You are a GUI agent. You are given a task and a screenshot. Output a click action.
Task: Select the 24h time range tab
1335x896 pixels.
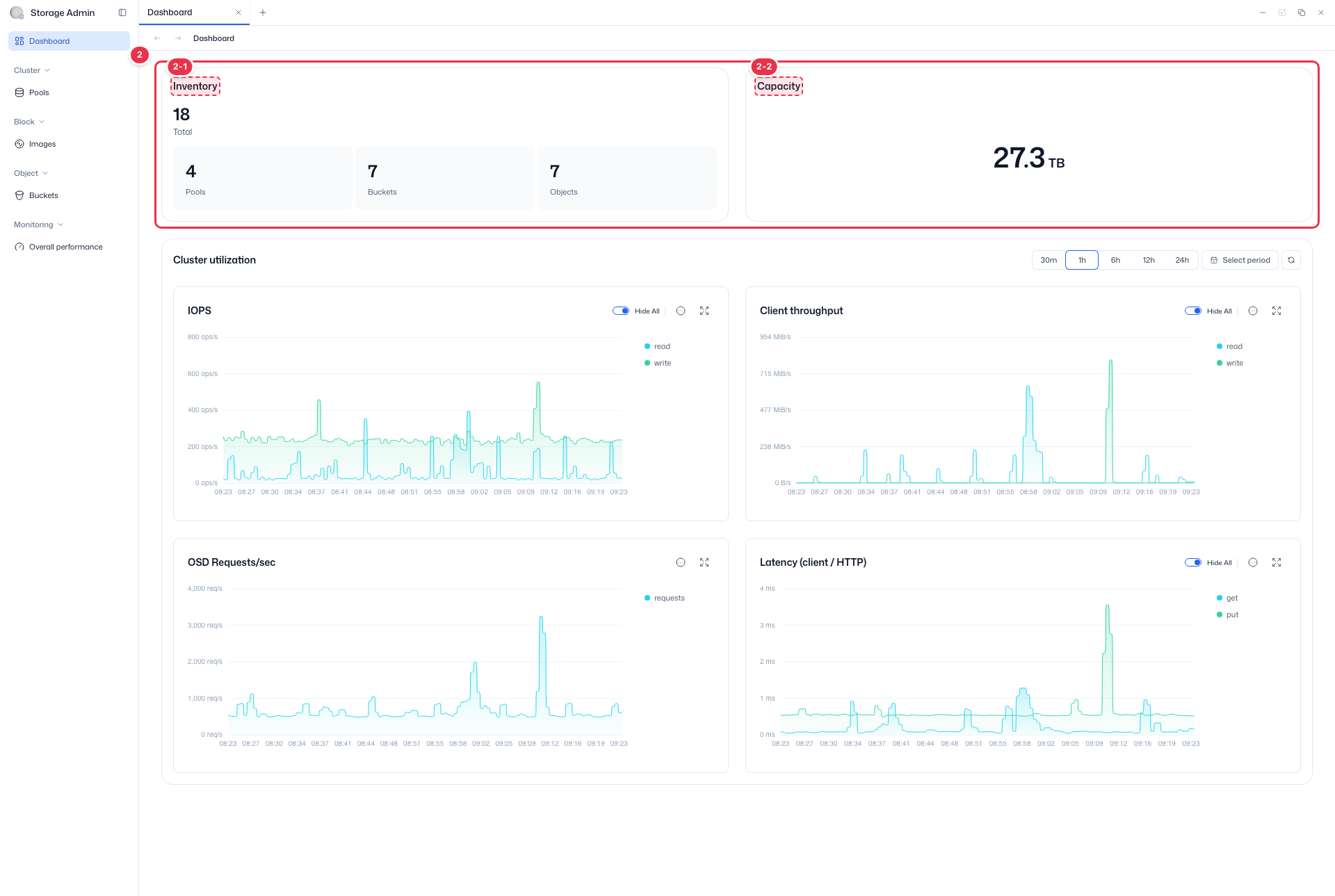click(x=1182, y=260)
